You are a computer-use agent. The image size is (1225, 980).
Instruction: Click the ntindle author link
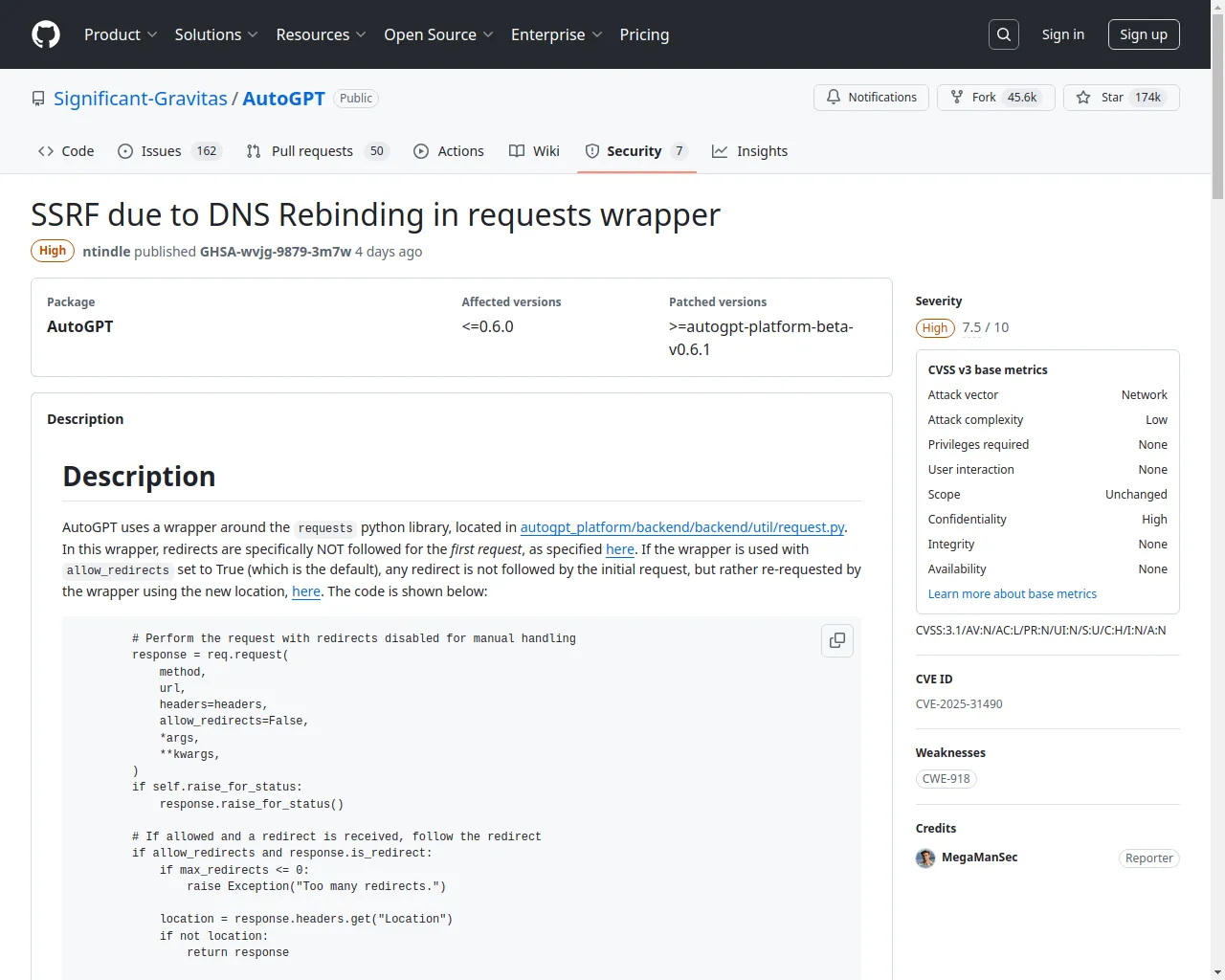pos(106,252)
